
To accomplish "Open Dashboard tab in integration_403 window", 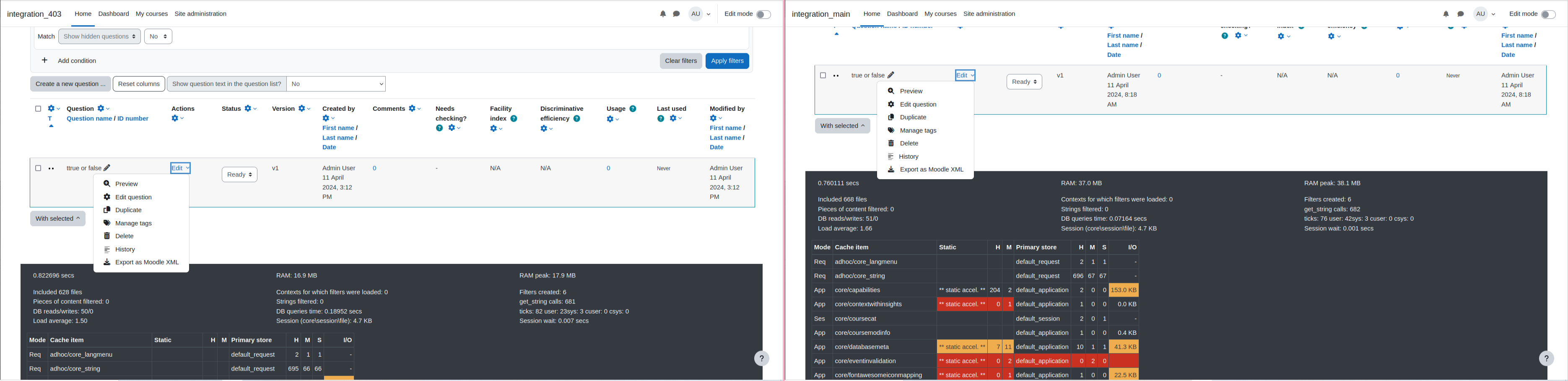I will pos(113,13).
